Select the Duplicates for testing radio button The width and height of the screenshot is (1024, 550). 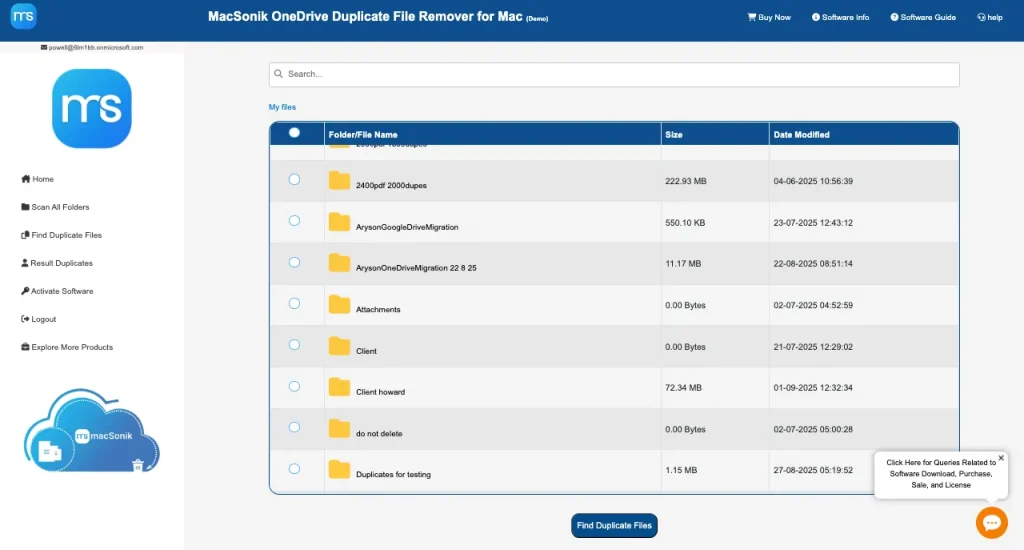coord(294,468)
